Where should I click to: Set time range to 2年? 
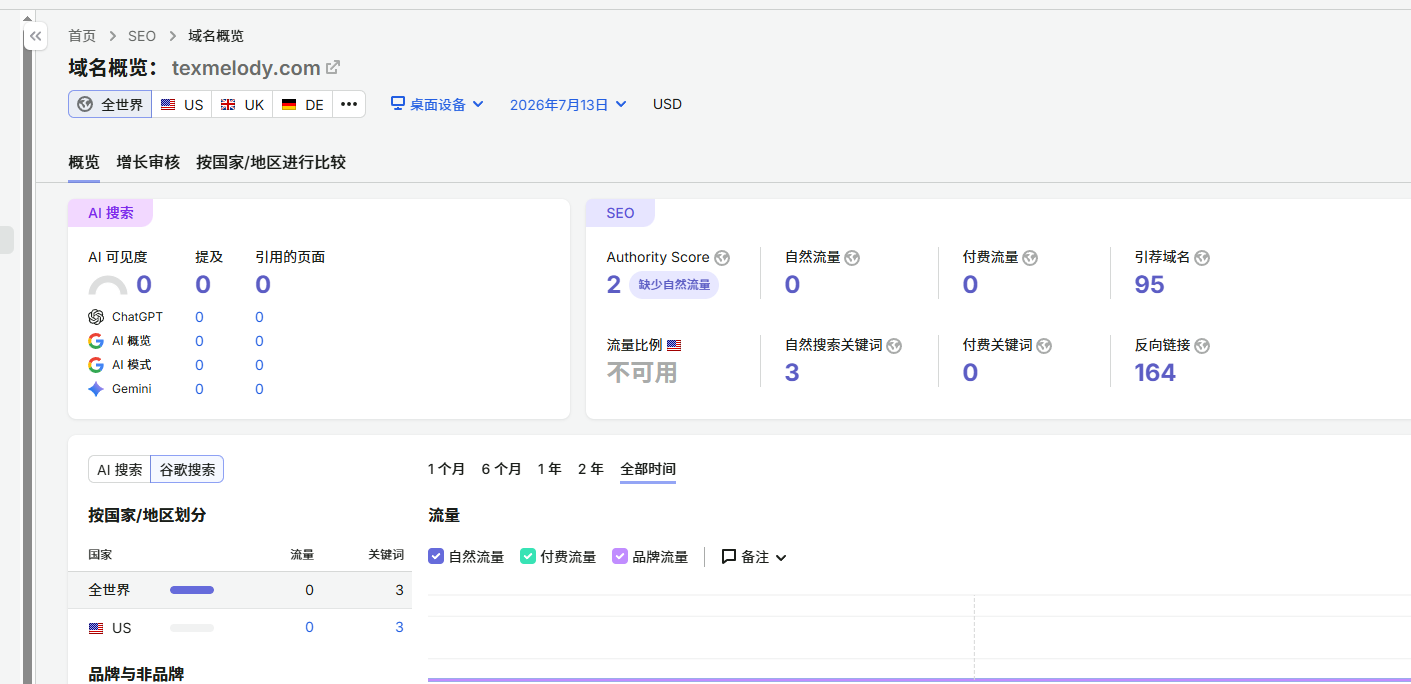coord(590,469)
